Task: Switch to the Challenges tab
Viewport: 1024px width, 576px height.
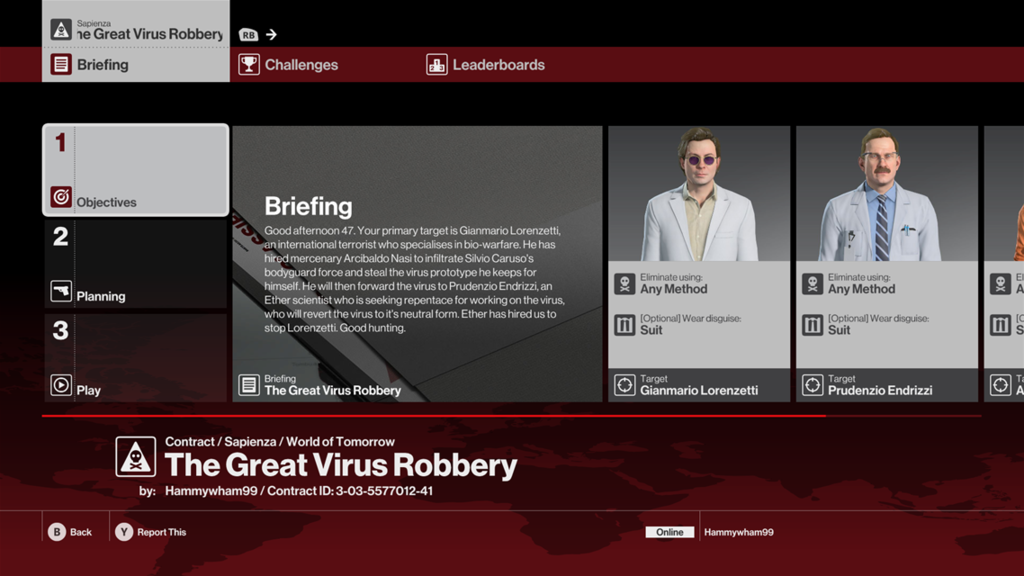Action: pyautogui.click(x=288, y=65)
